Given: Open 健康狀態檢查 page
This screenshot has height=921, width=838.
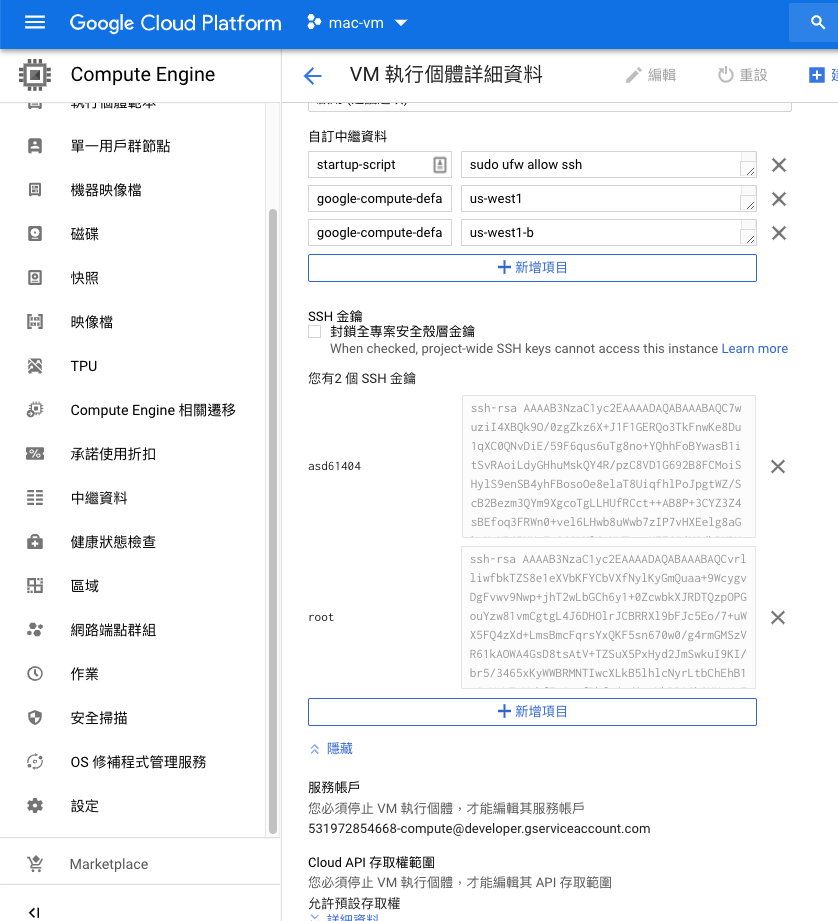Looking at the screenshot, I should tap(113, 542).
